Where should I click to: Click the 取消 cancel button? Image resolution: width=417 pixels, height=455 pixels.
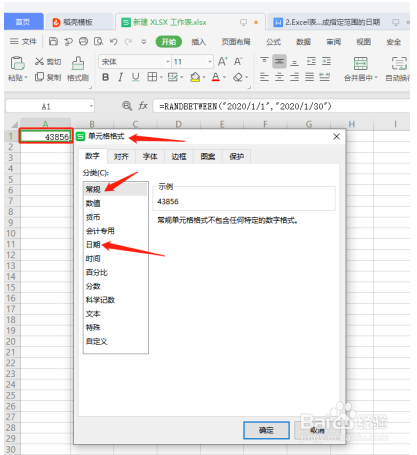pyautogui.click(x=317, y=430)
